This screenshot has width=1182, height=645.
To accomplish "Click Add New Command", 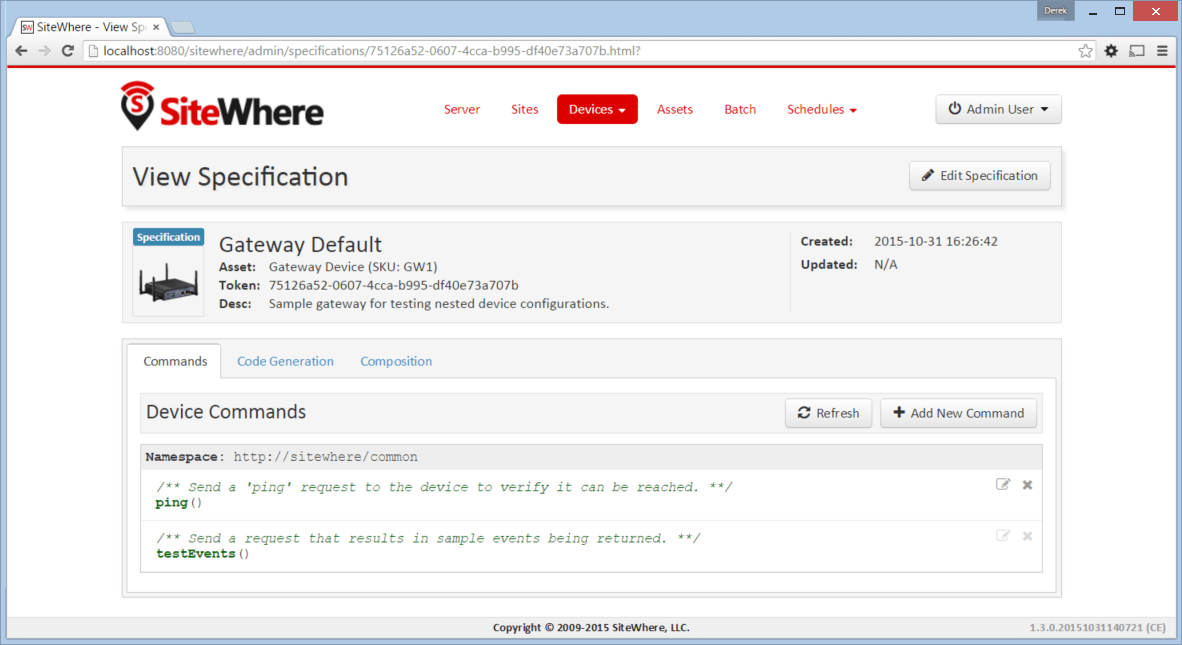I will (958, 413).
